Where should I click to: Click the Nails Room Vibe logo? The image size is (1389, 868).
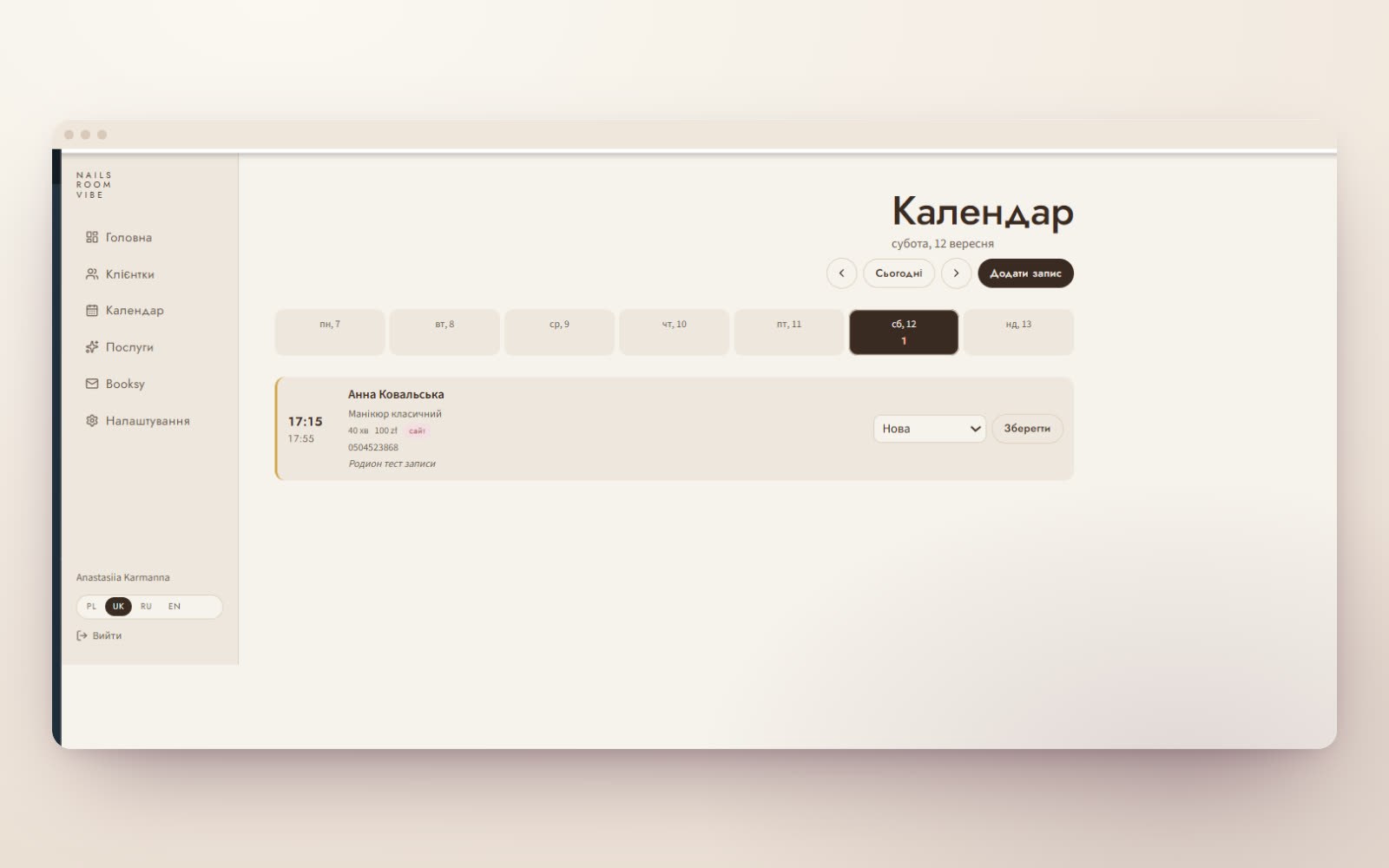click(x=94, y=185)
